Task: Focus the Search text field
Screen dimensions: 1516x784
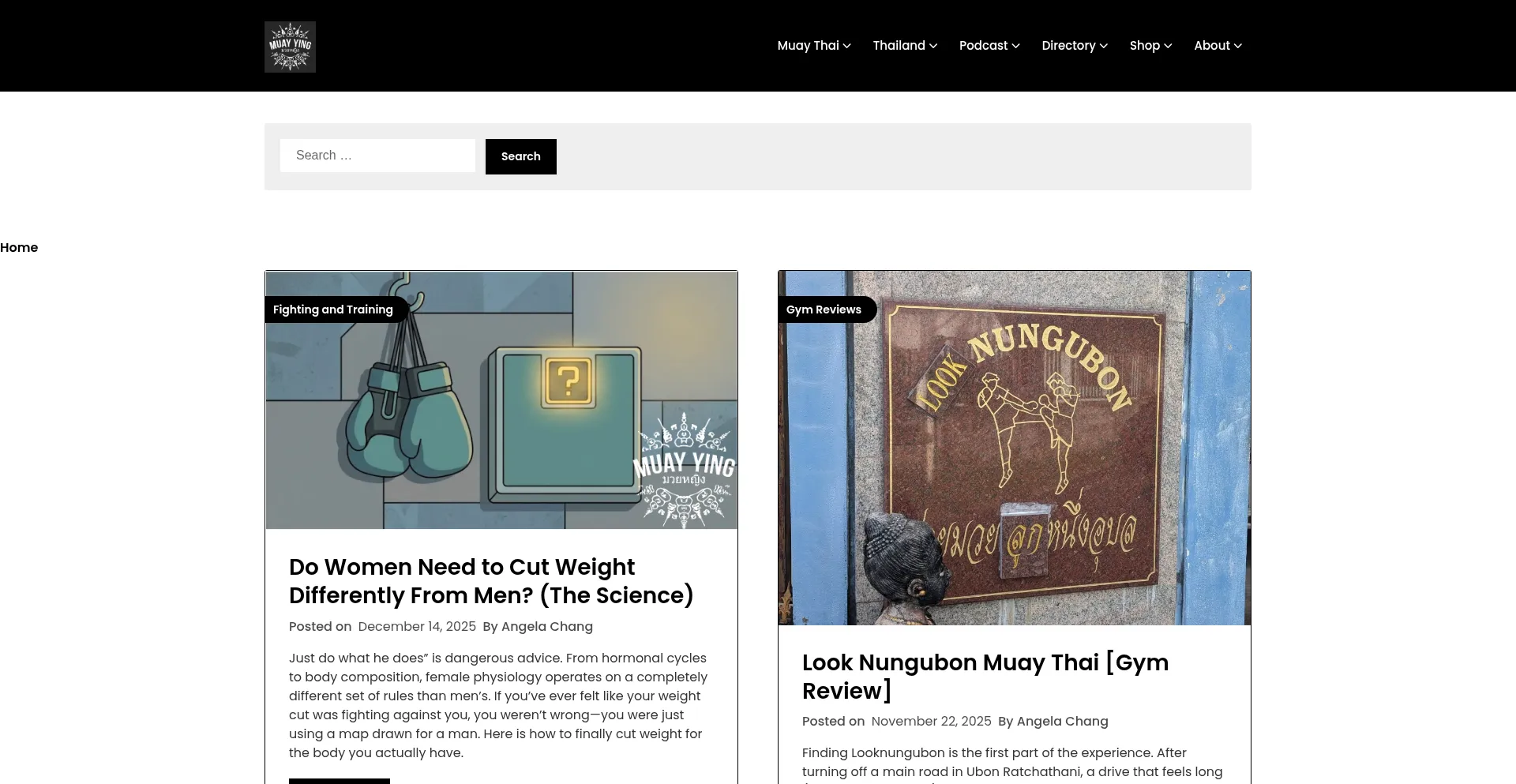Action: click(377, 156)
